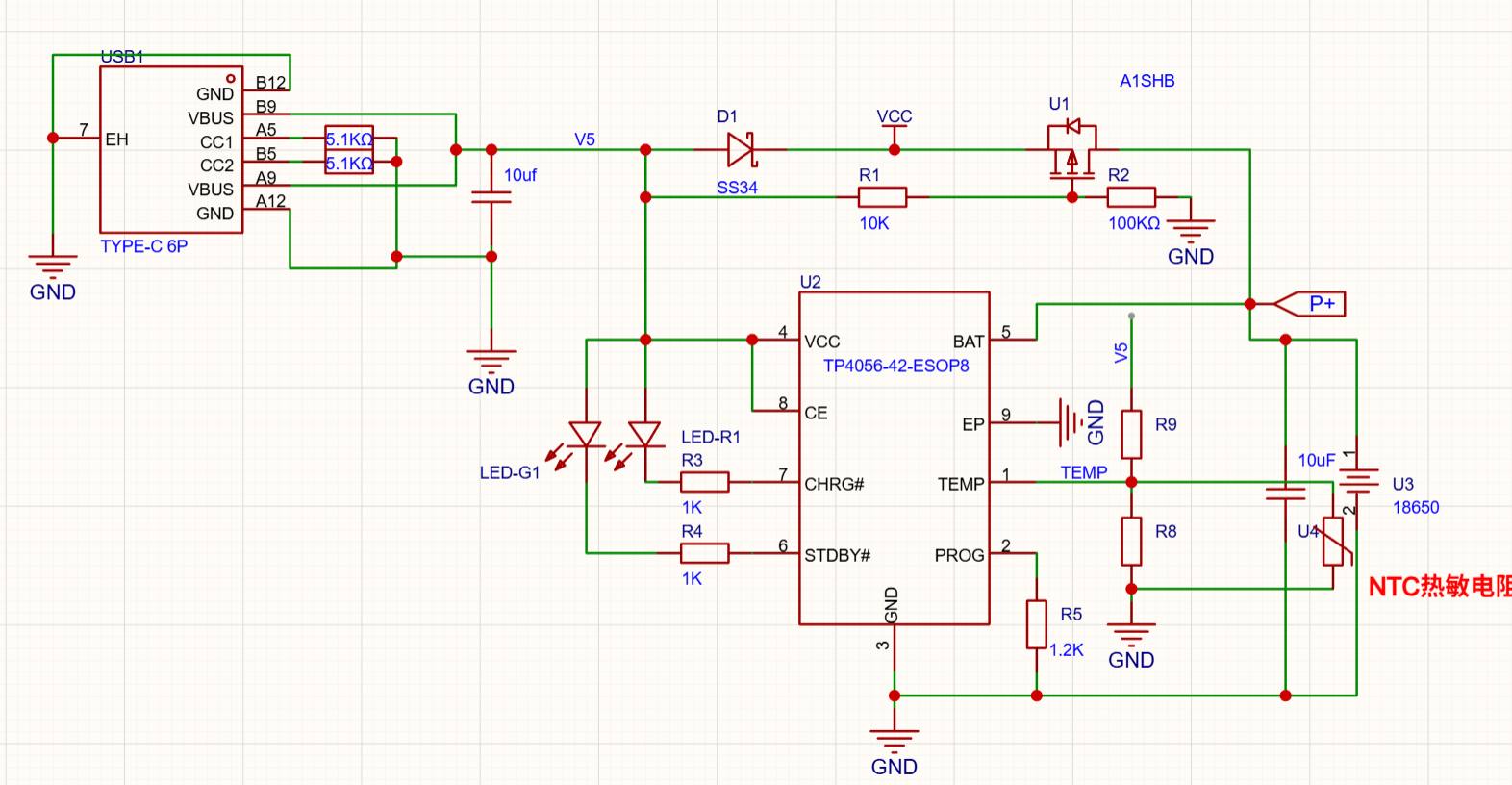
Task: Click the TEMP net label
Action: click(x=1084, y=472)
